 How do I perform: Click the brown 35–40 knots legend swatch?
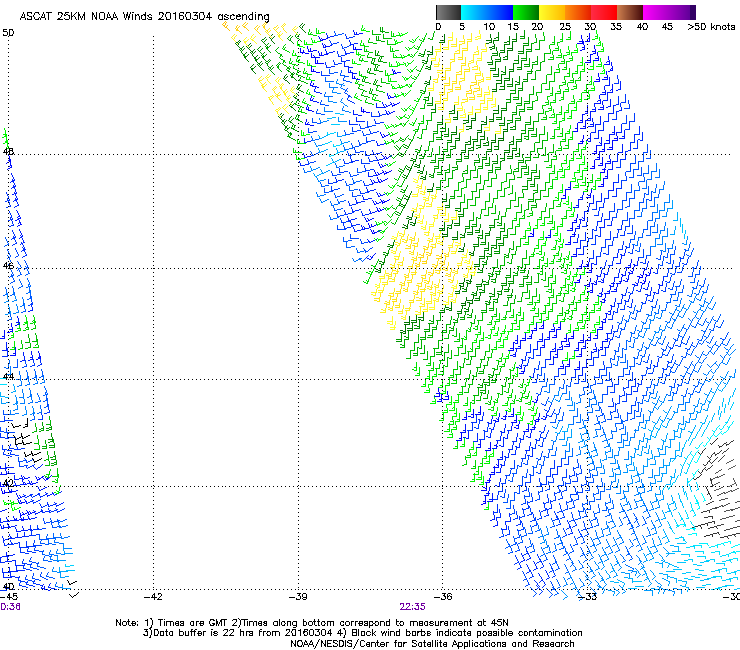630,12
